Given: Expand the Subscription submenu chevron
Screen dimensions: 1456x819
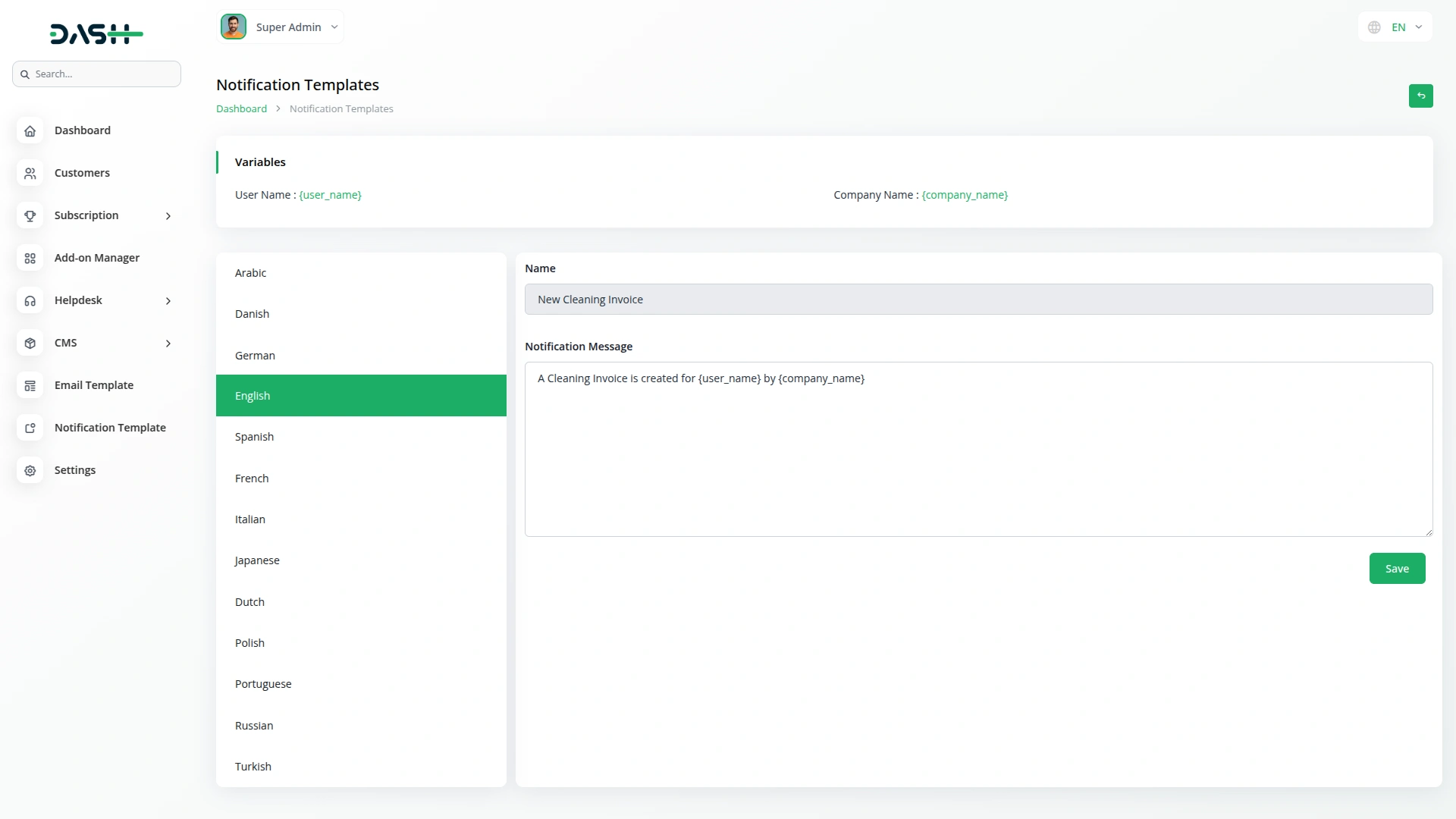Looking at the screenshot, I should coord(168,216).
